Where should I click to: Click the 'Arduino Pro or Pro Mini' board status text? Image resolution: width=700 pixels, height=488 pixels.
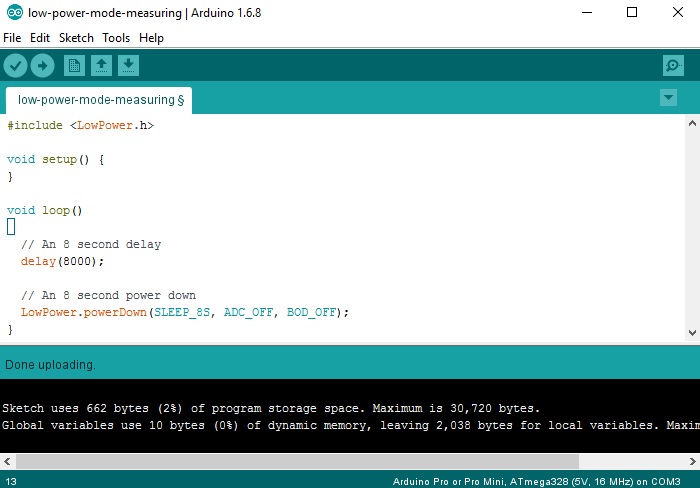point(536,481)
